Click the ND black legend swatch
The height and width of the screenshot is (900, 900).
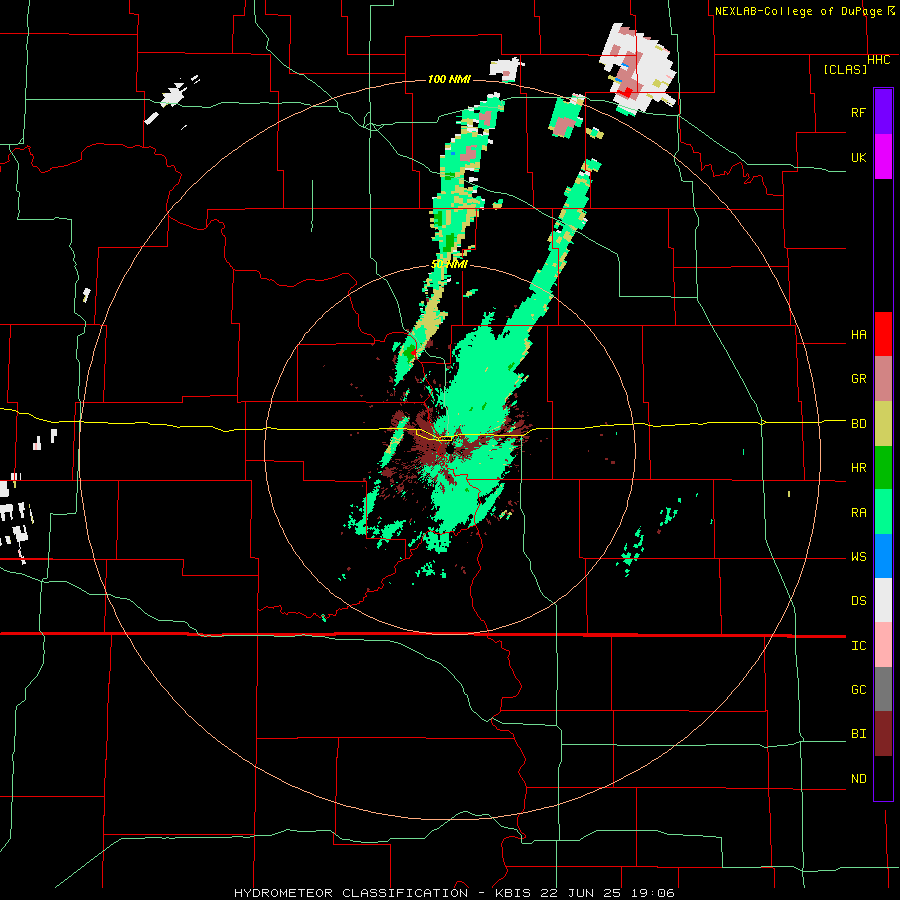tap(883, 778)
